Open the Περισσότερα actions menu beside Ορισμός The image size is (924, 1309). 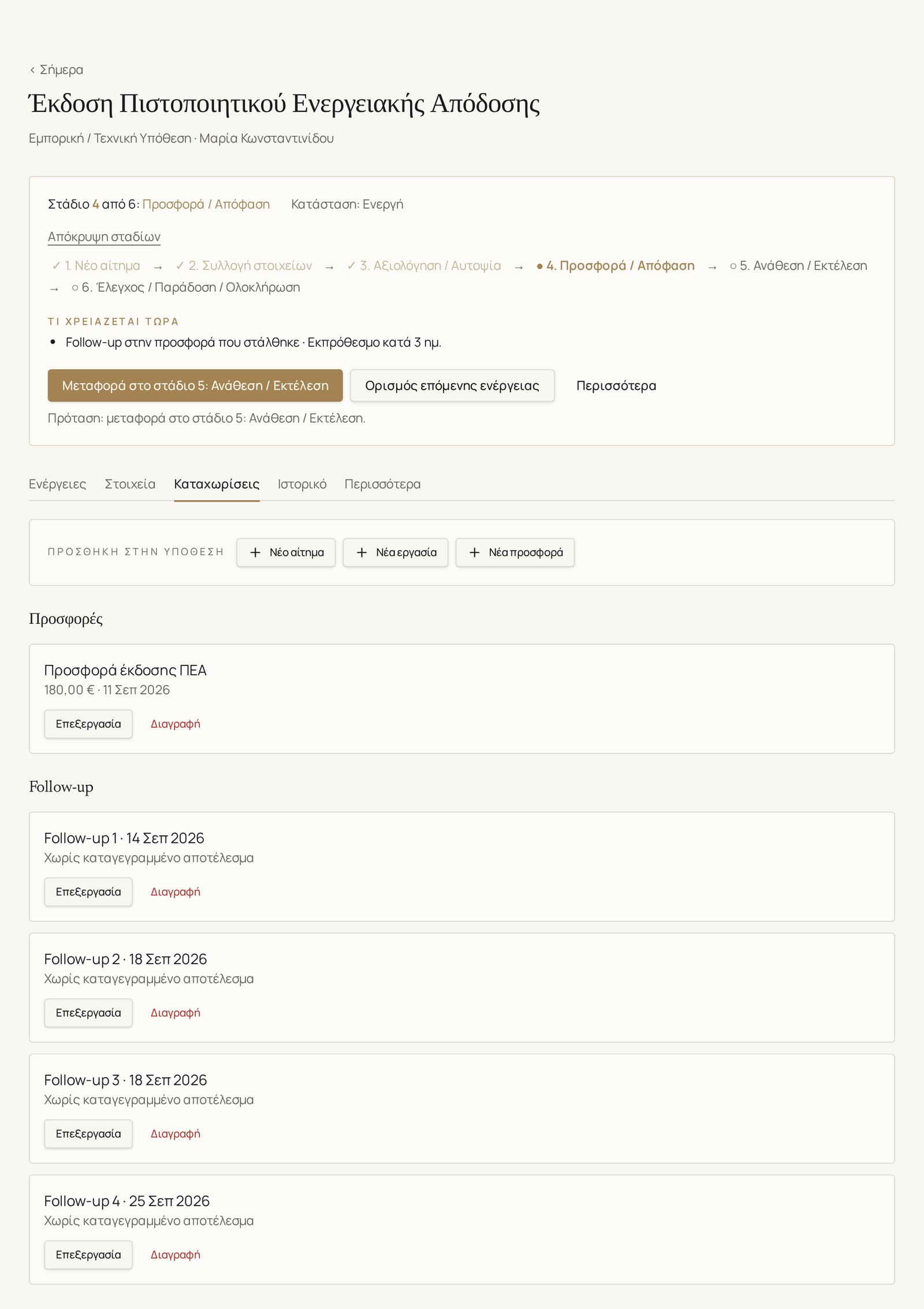click(x=616, y=385)
